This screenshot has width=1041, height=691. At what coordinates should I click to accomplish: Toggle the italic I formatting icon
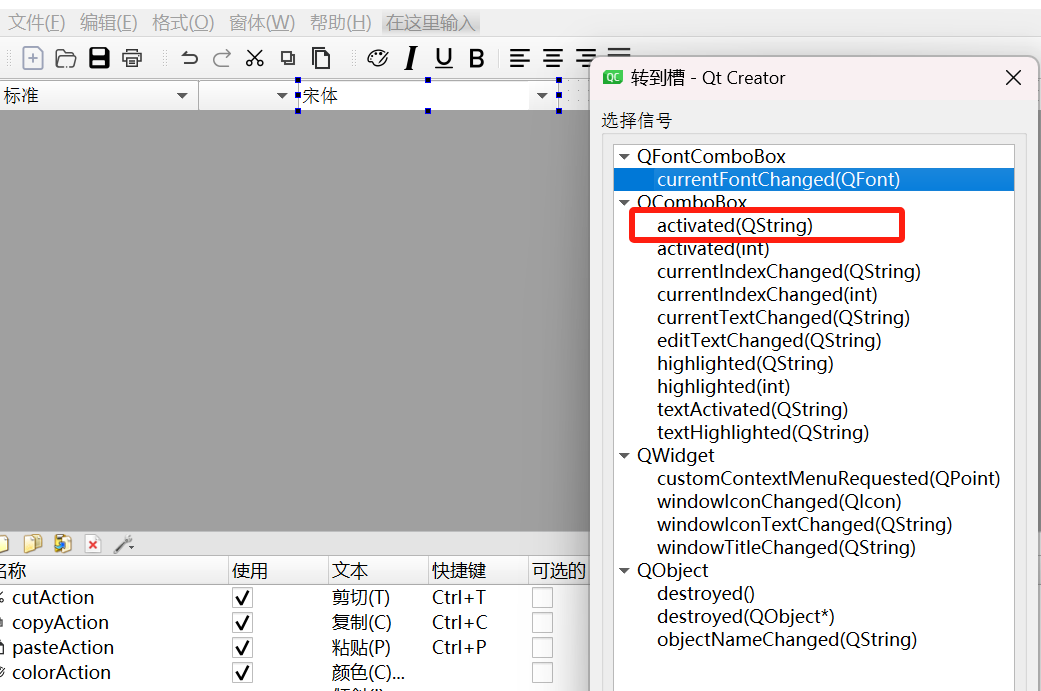pyautogui.click(x=411, y=58)
